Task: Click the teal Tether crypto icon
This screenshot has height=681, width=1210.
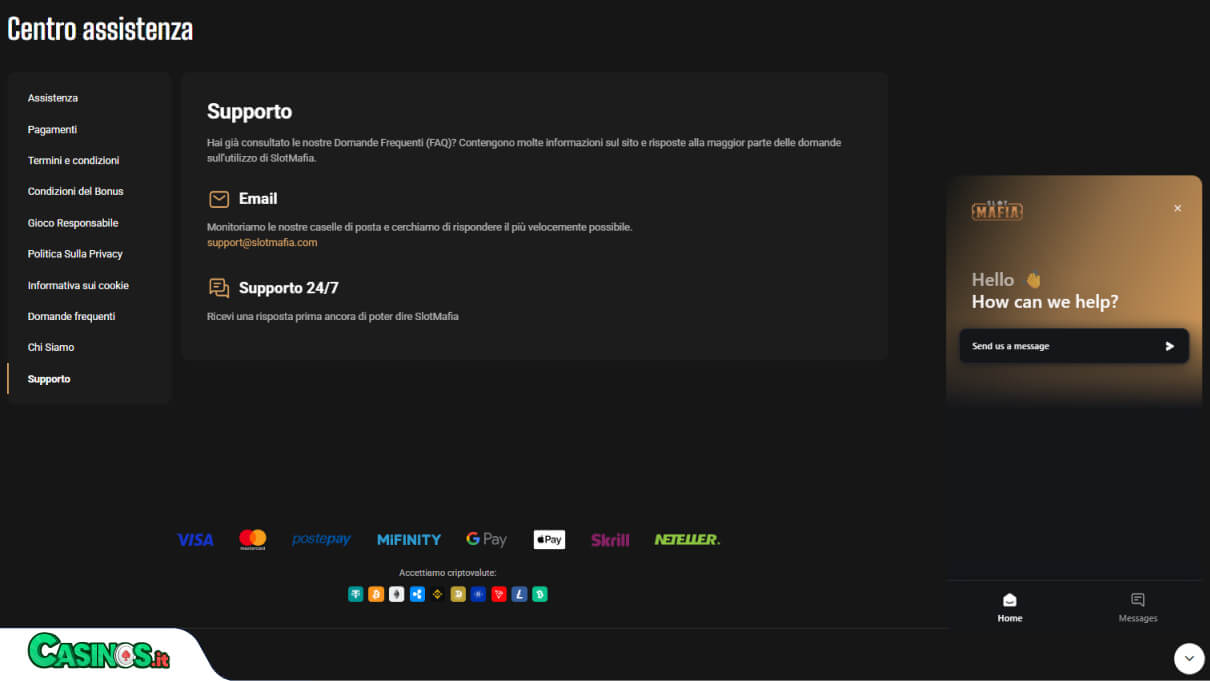Action: pos(355,594)
